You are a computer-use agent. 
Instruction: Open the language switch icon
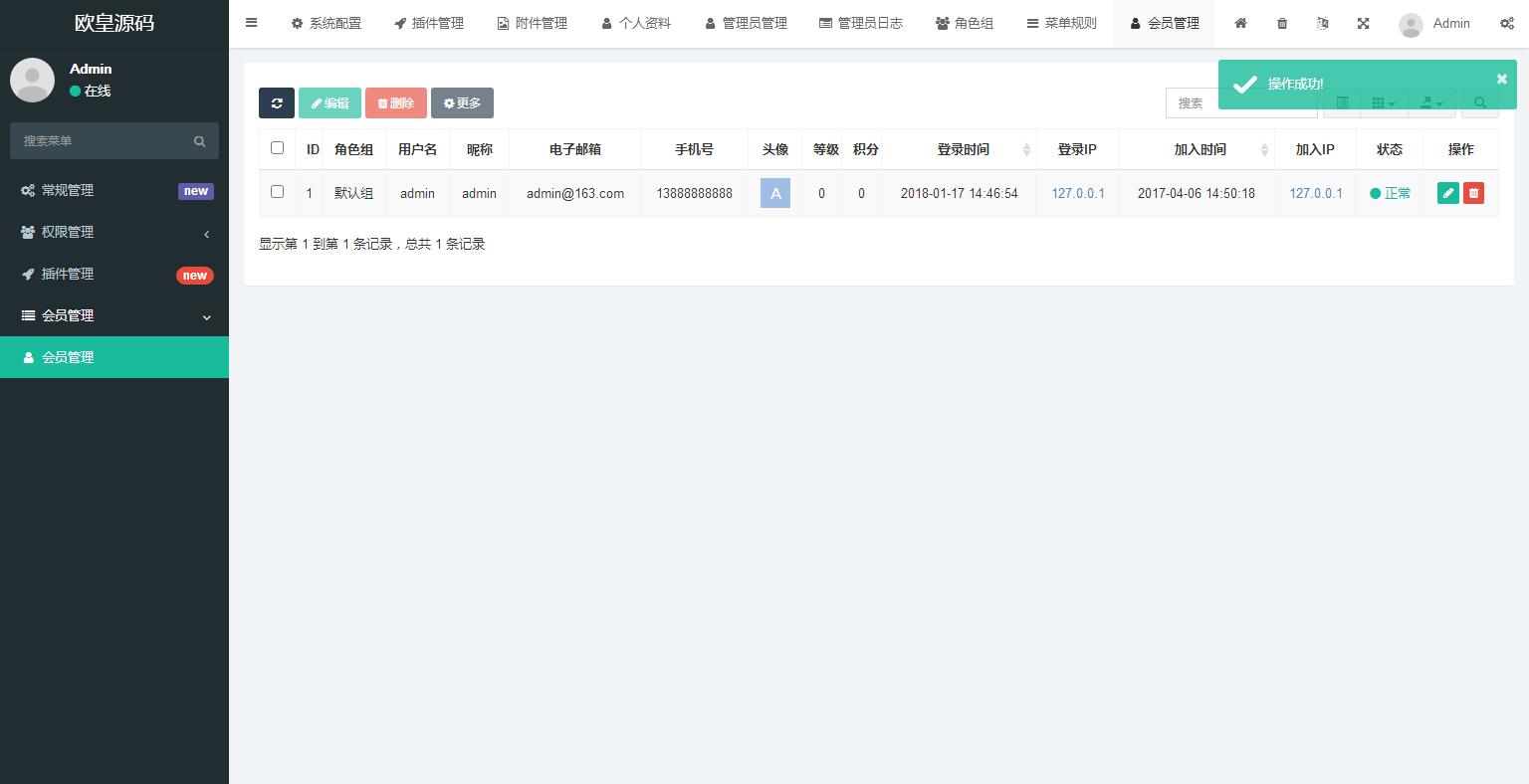(1322, 23)
